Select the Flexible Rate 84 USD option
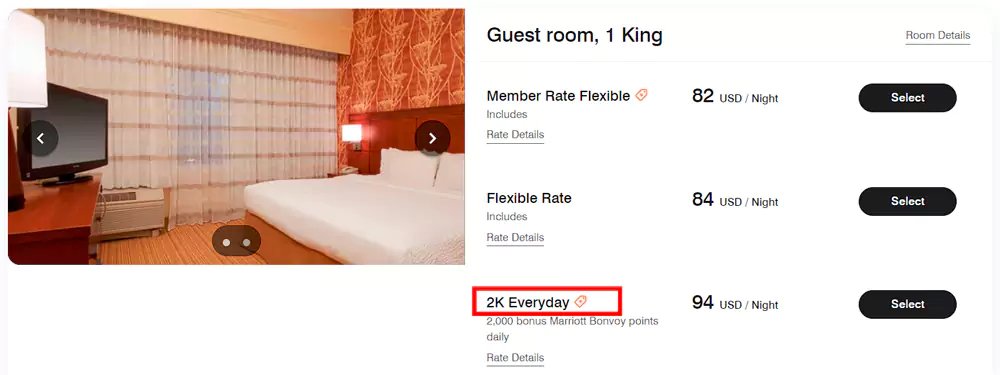This screenshot has height=375, width=1000. (908, 202)
